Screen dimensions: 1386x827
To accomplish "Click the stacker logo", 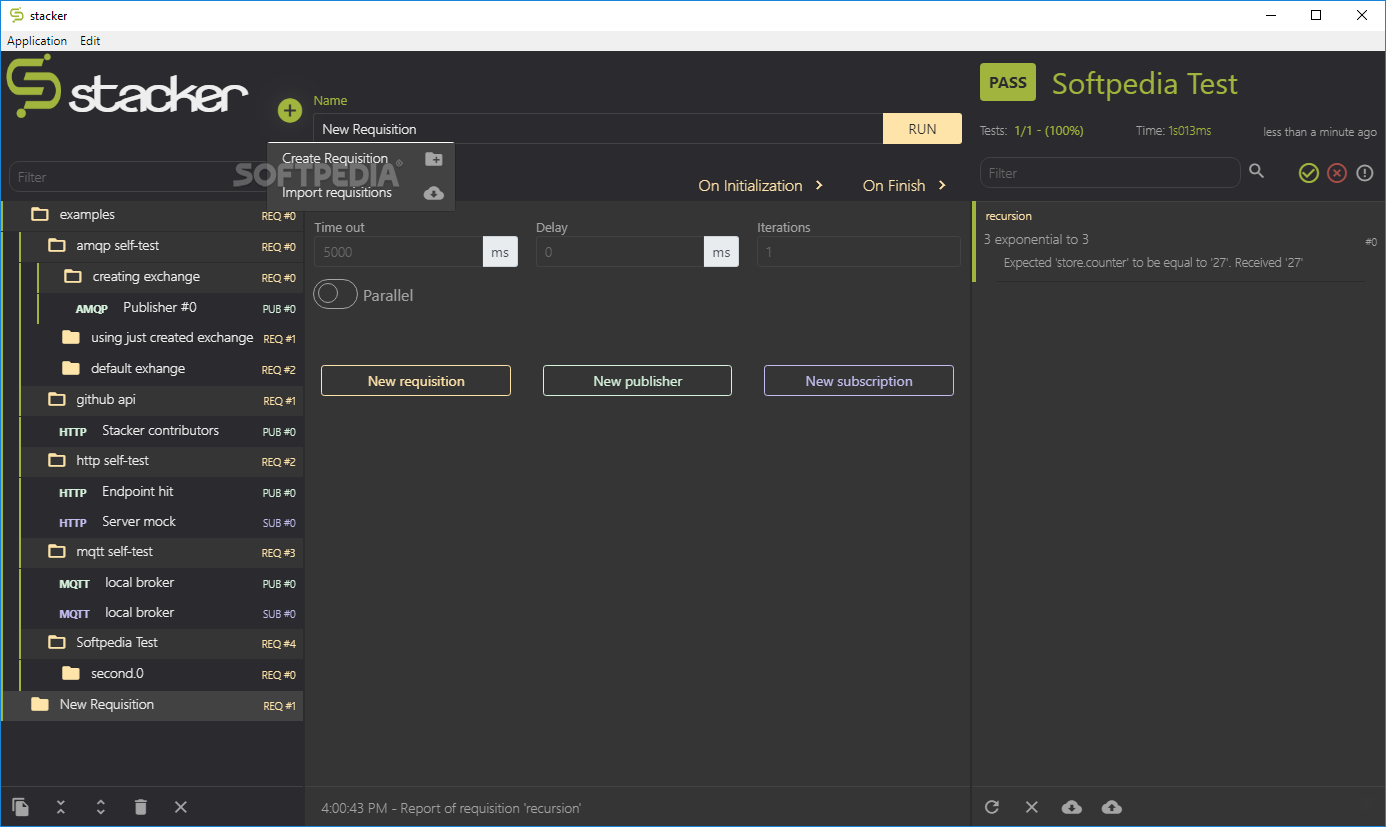I will [128, 87].
